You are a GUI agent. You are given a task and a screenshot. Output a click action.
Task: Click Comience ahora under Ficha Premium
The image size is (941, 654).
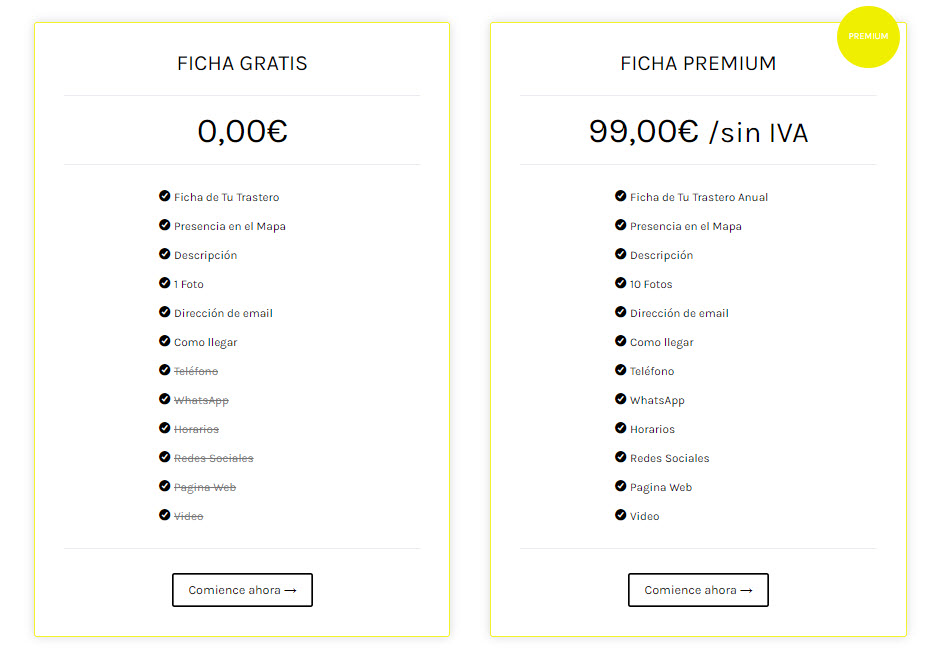coord(698,590)
